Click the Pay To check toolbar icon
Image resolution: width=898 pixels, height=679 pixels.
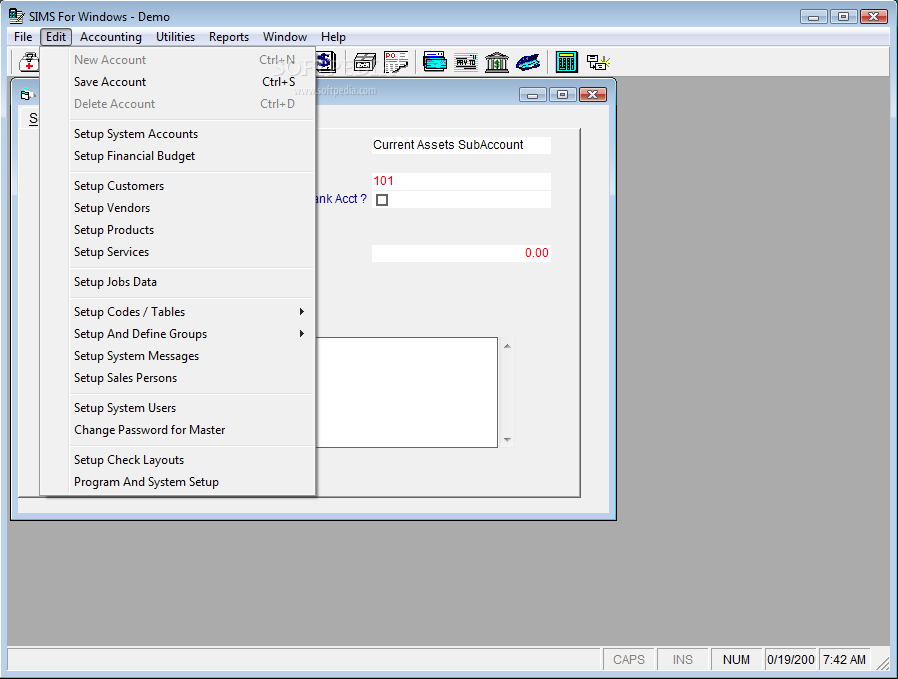pyautogui.click(x=466, y=62)
